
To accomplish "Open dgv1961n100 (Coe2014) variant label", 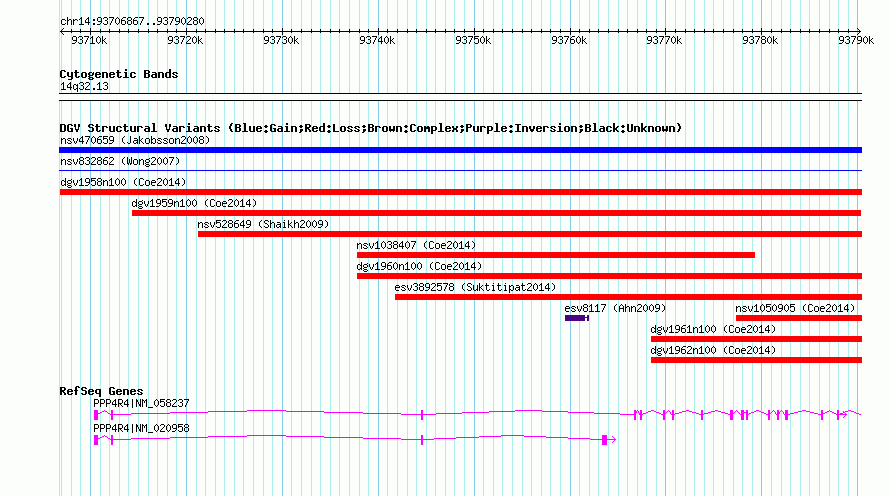I will [713, 329].
